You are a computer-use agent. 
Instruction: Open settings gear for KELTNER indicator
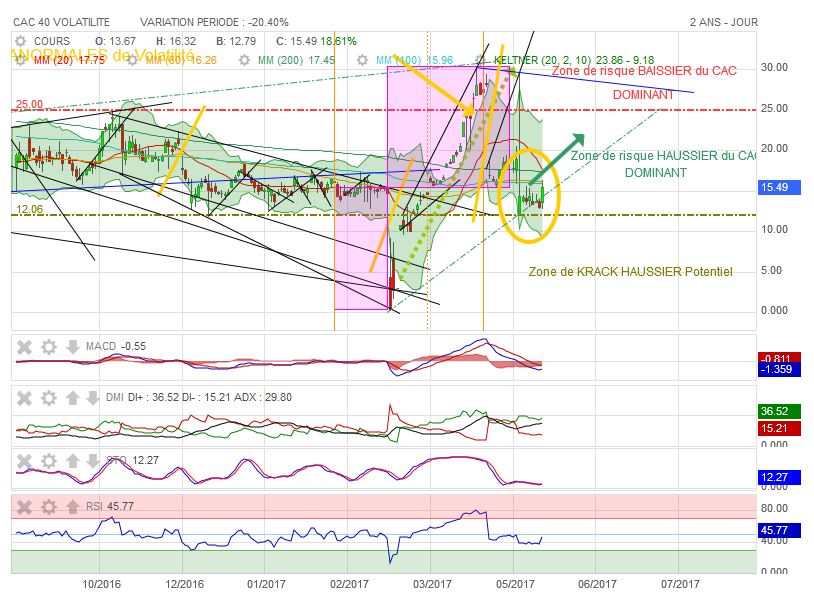point(479,60)
